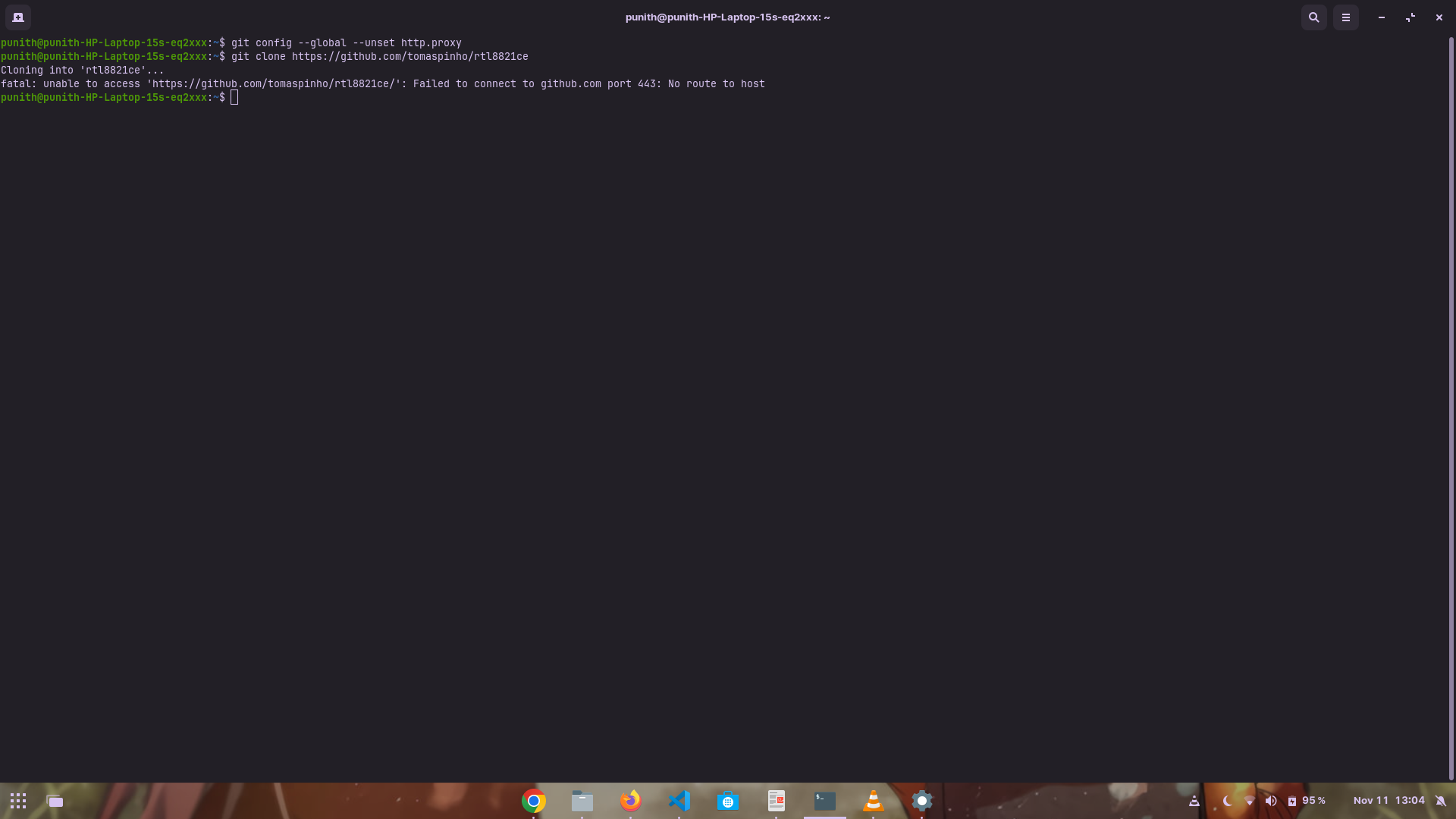Click the terminal command prompt cursor
The image size is (1456, 819).
pyautogui.click(x=234, y=97)
